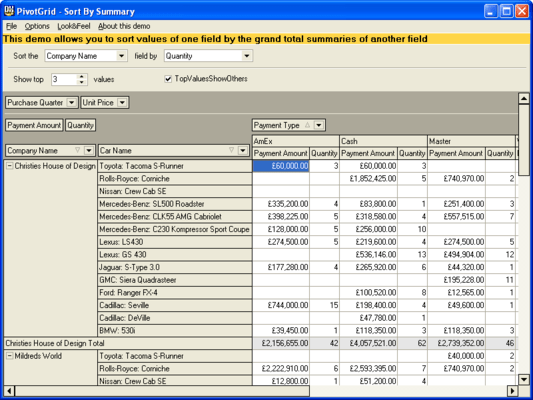This screenshot has height=400, width=533.
Task: Open the Look&Feel menu
Action: point(74,26)
